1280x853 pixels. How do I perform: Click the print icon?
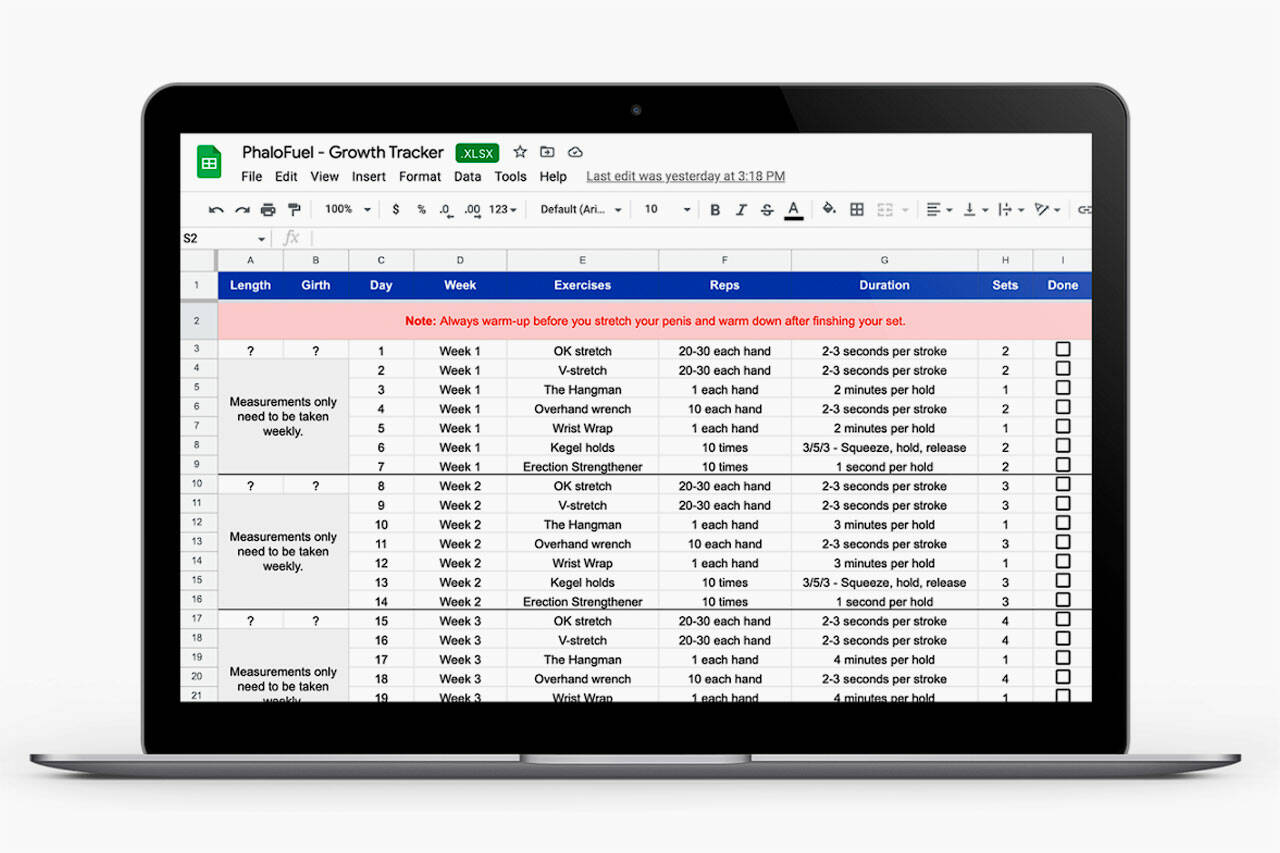pos(268,210)
